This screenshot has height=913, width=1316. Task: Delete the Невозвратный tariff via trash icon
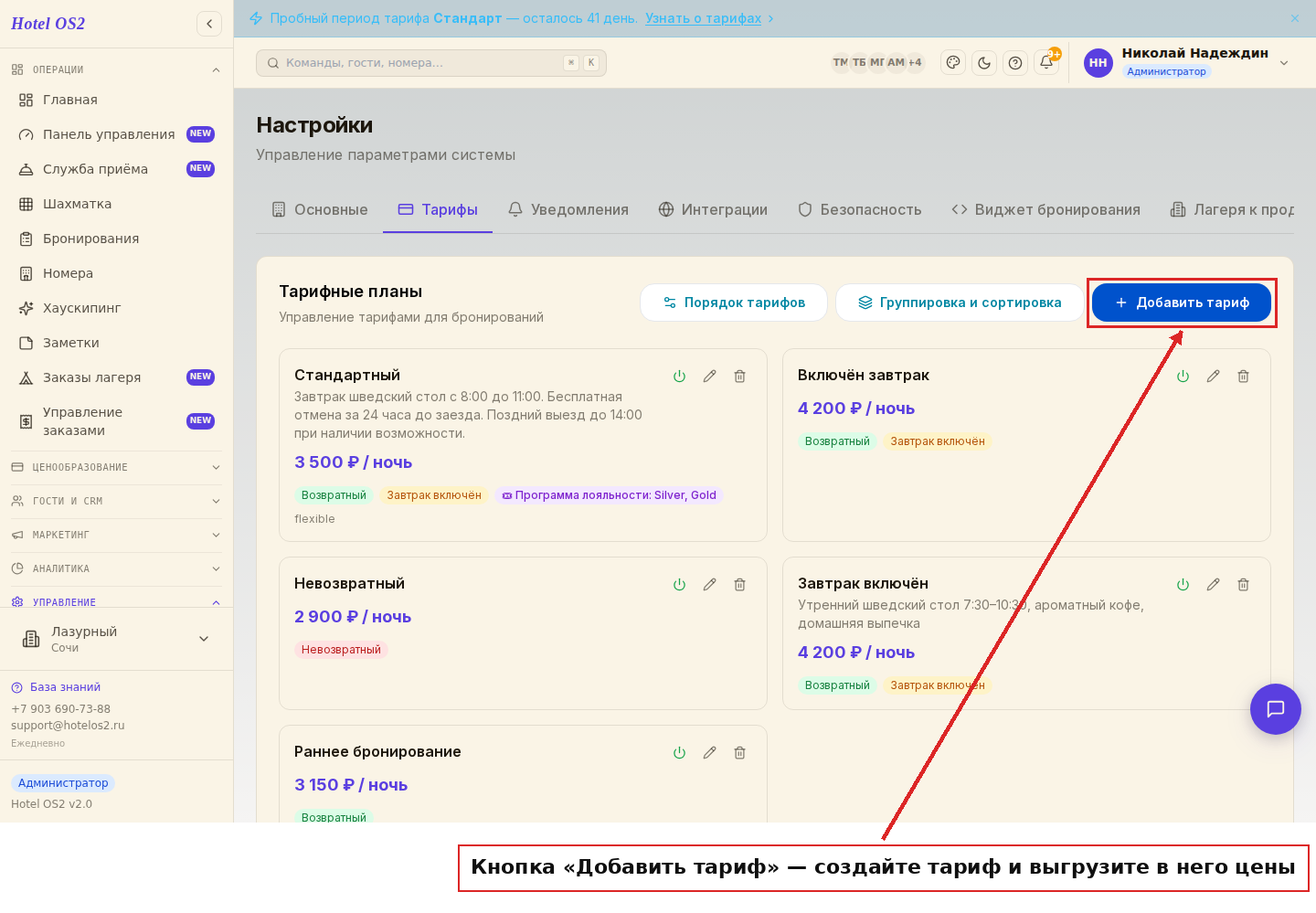pyautogui.click(x=739, y=585)
